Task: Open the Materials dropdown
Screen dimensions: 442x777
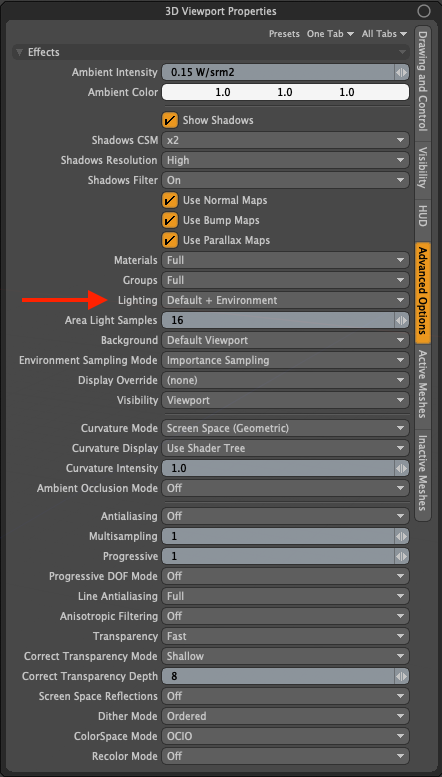Action: pyautogui.click(x=285, y=260)
